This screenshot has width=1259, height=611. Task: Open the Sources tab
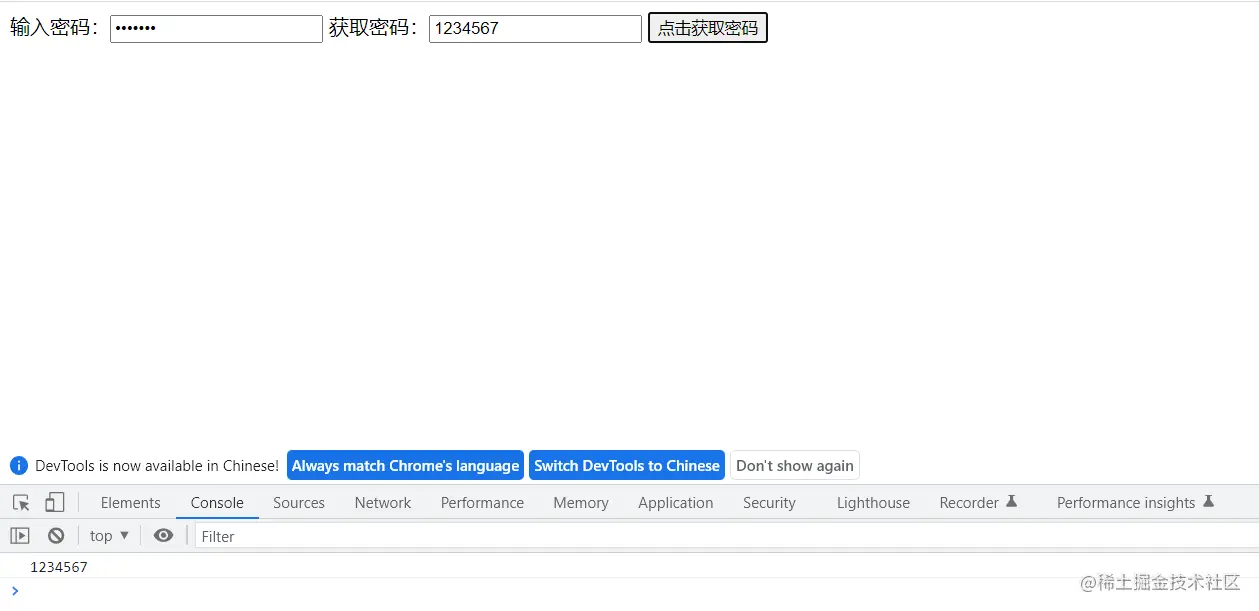(x=299, y=503)
